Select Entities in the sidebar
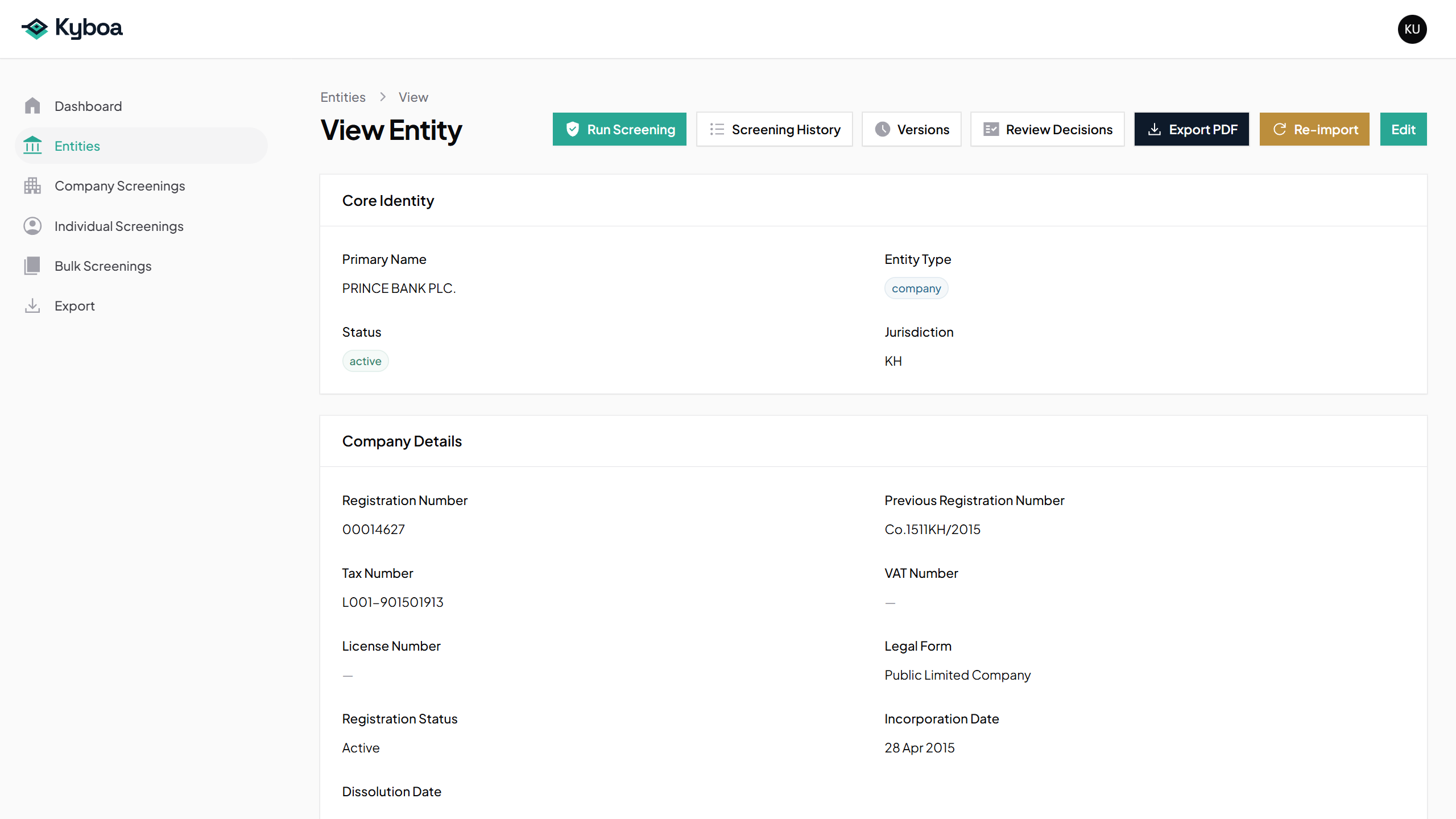Screen dimensions: 1456x819 [141, 146]
